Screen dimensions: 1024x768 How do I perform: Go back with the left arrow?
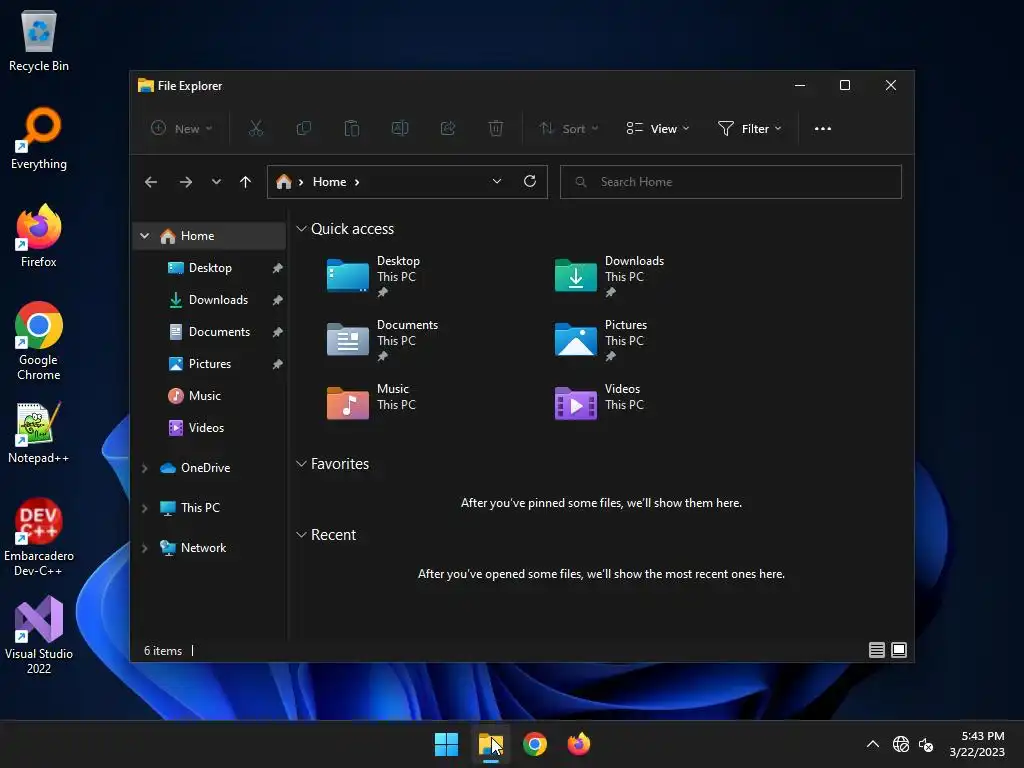[151, 182]
